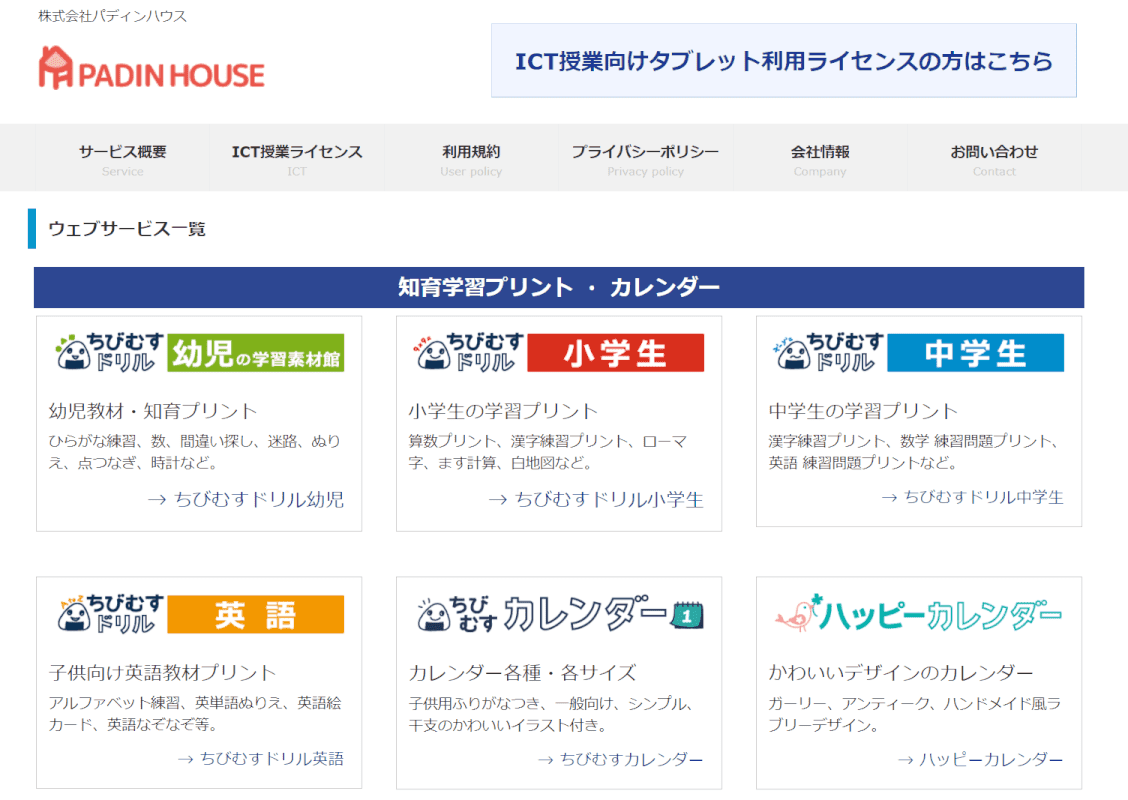1128x800 pixels.
Task: Click the かわいいデザインのカレンダー heading
Action: coord(901,673)
